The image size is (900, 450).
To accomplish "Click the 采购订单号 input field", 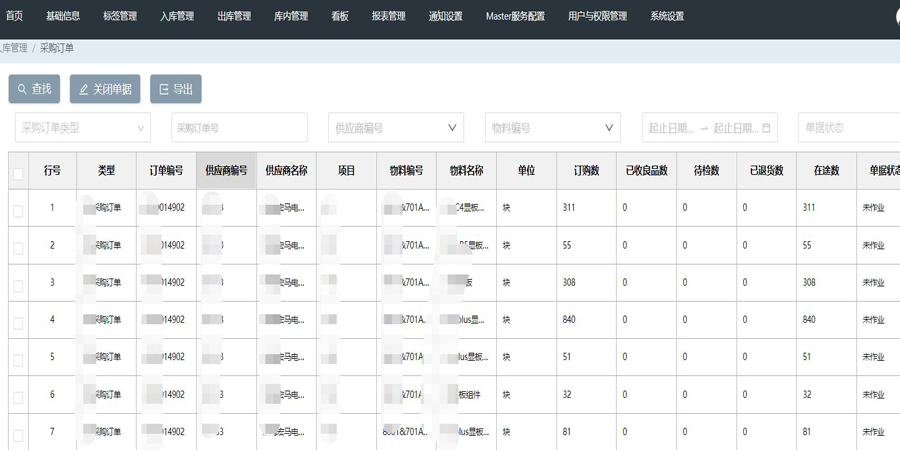I will coord(245,128).
